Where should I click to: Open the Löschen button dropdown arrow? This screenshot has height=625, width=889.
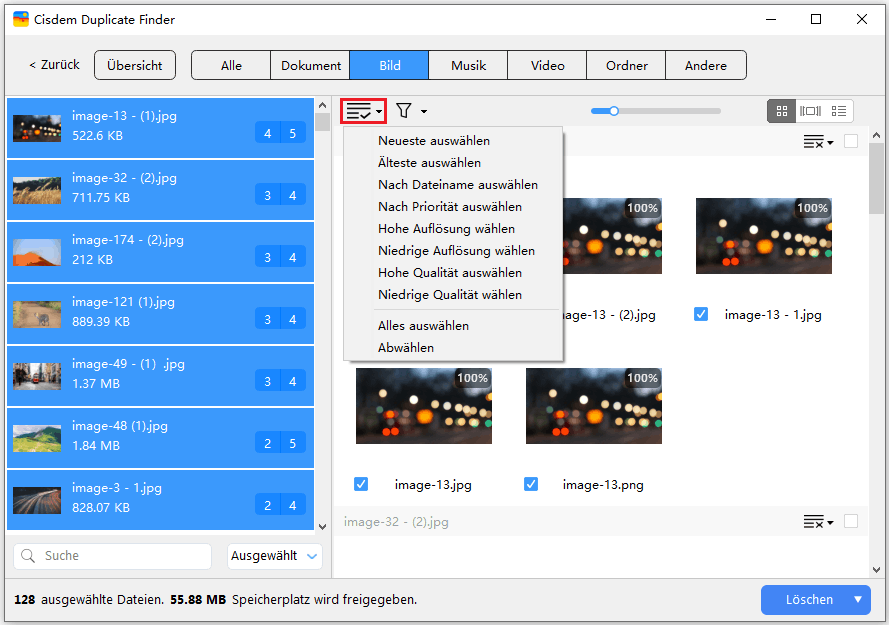pos(857,600)
